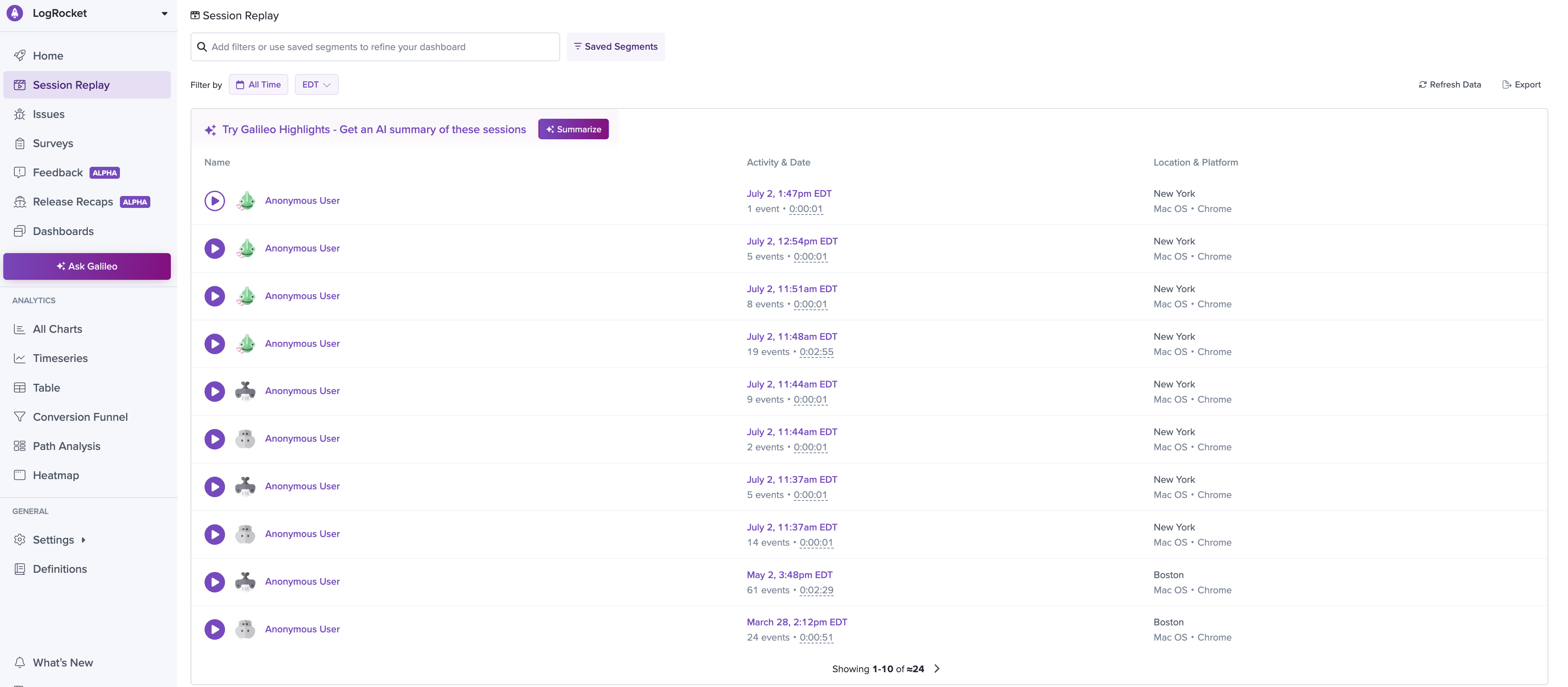Play the July 2, 1:47pm session
Screen dimensions: 1568x687
214,201
